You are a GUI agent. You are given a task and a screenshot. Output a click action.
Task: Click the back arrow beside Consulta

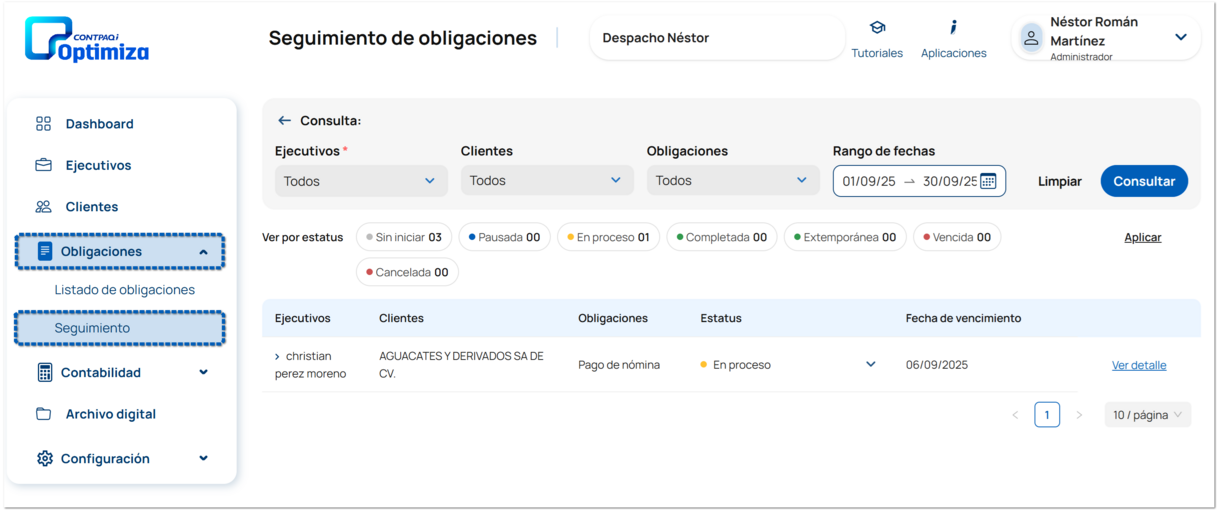tap(284, 121)
